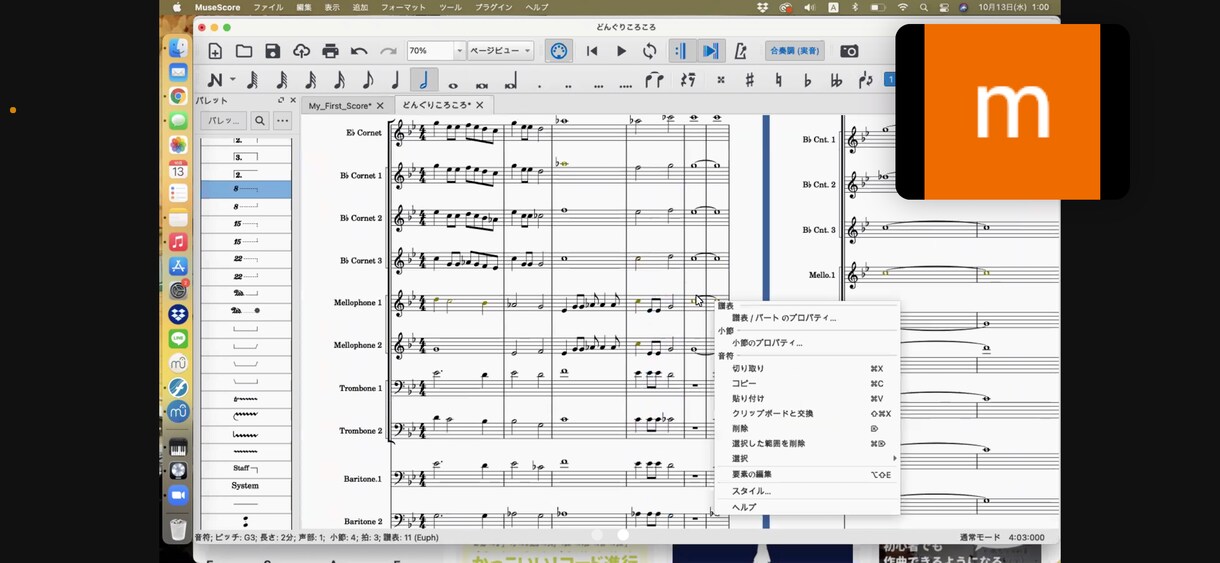The image size is (1220, 563).
Task: Undo the last action
Action: pos(359,51)
